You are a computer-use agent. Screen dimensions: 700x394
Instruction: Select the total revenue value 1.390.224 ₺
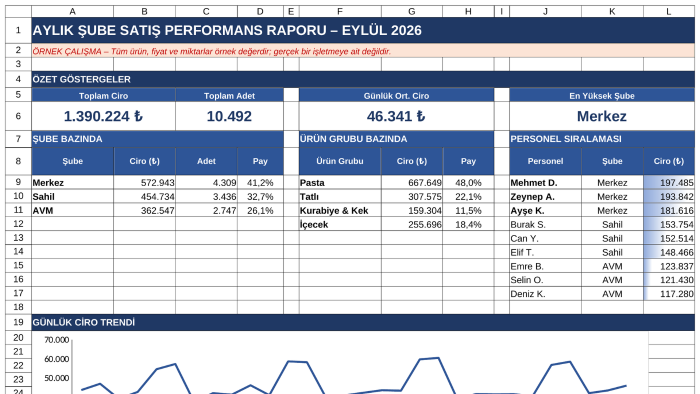pyautogui.click(x=104, y=116)
